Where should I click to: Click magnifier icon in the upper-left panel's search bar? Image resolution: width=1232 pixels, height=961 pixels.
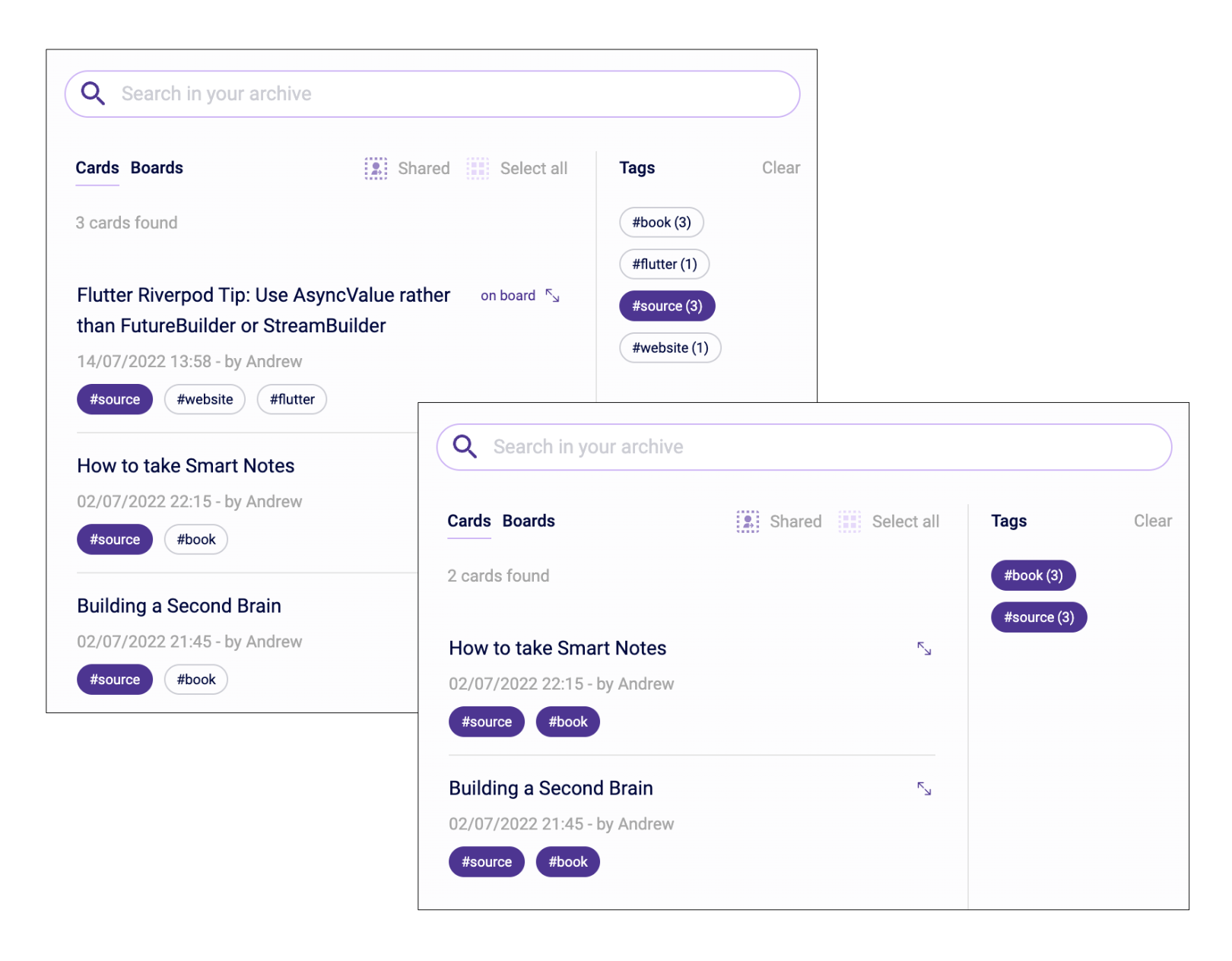click(x=93, y=94)
